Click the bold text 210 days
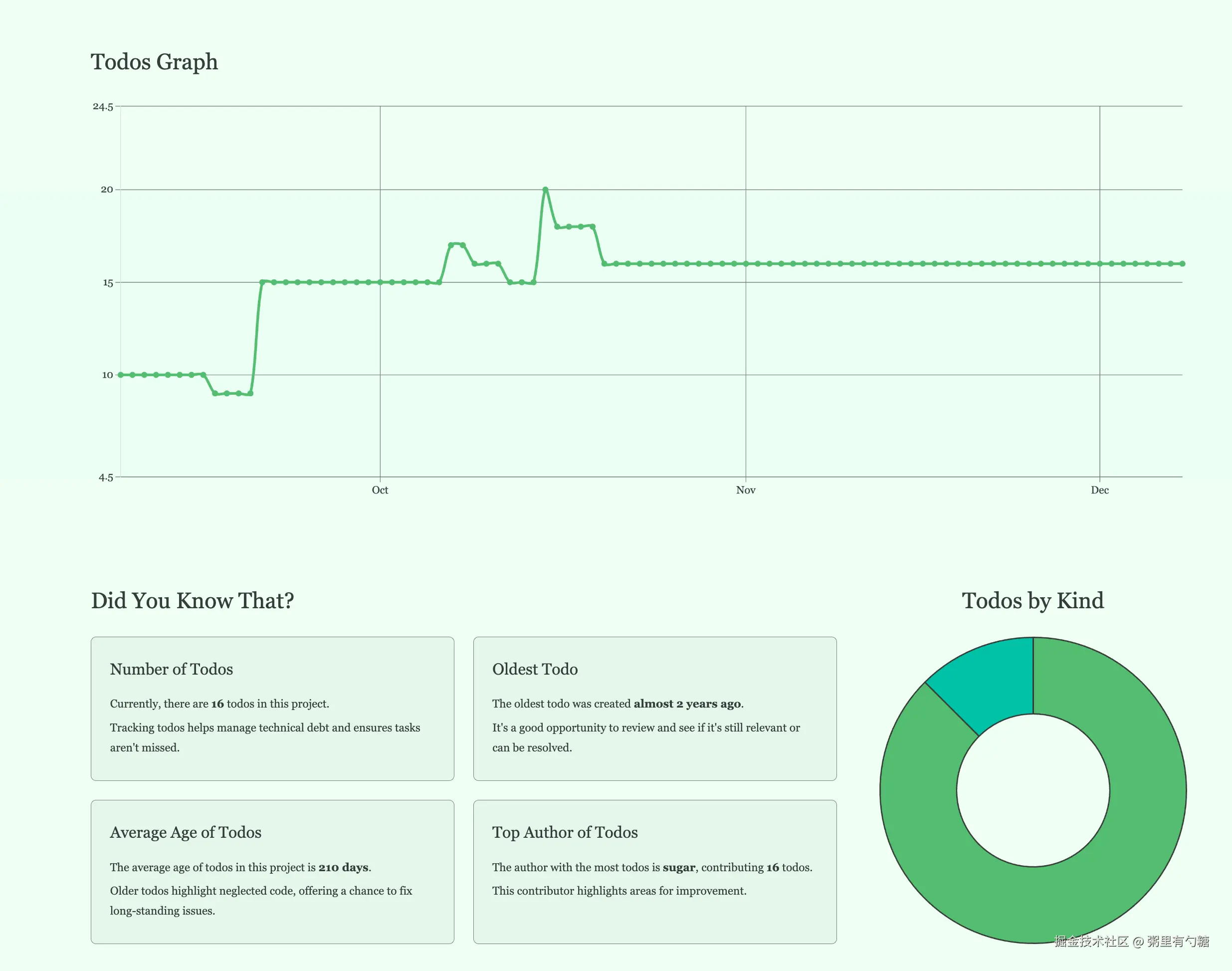 click(x=343, y=867)
